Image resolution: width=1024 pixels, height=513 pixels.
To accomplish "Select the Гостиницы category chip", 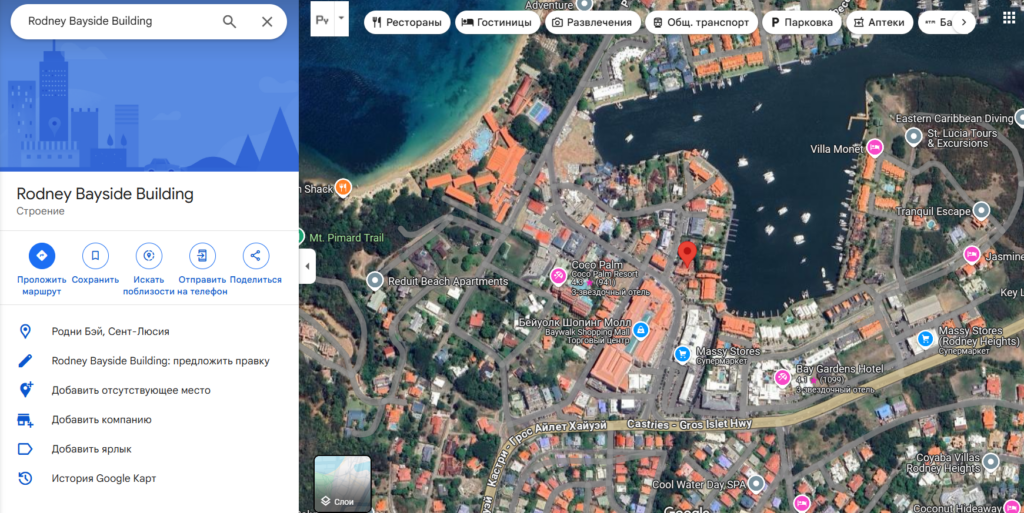I will pos(496,22).
